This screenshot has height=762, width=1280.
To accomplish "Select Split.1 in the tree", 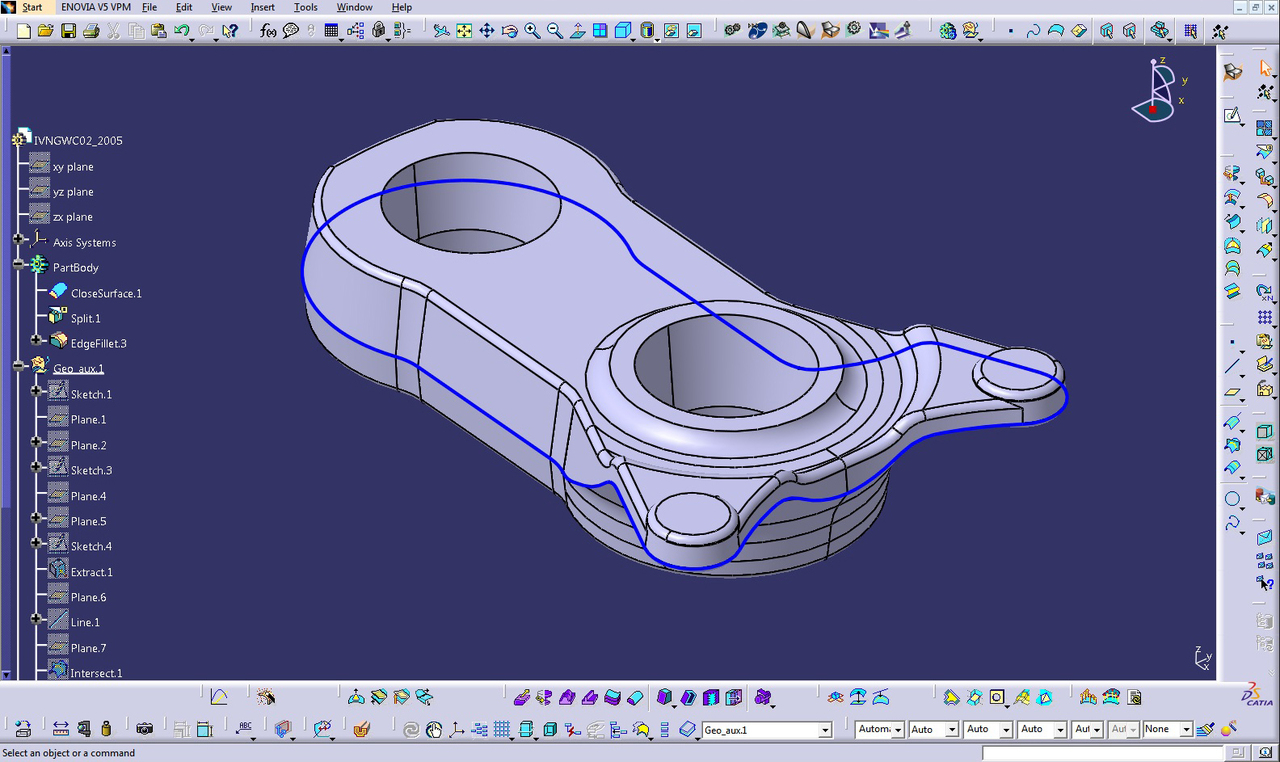I will pos(86,318).
